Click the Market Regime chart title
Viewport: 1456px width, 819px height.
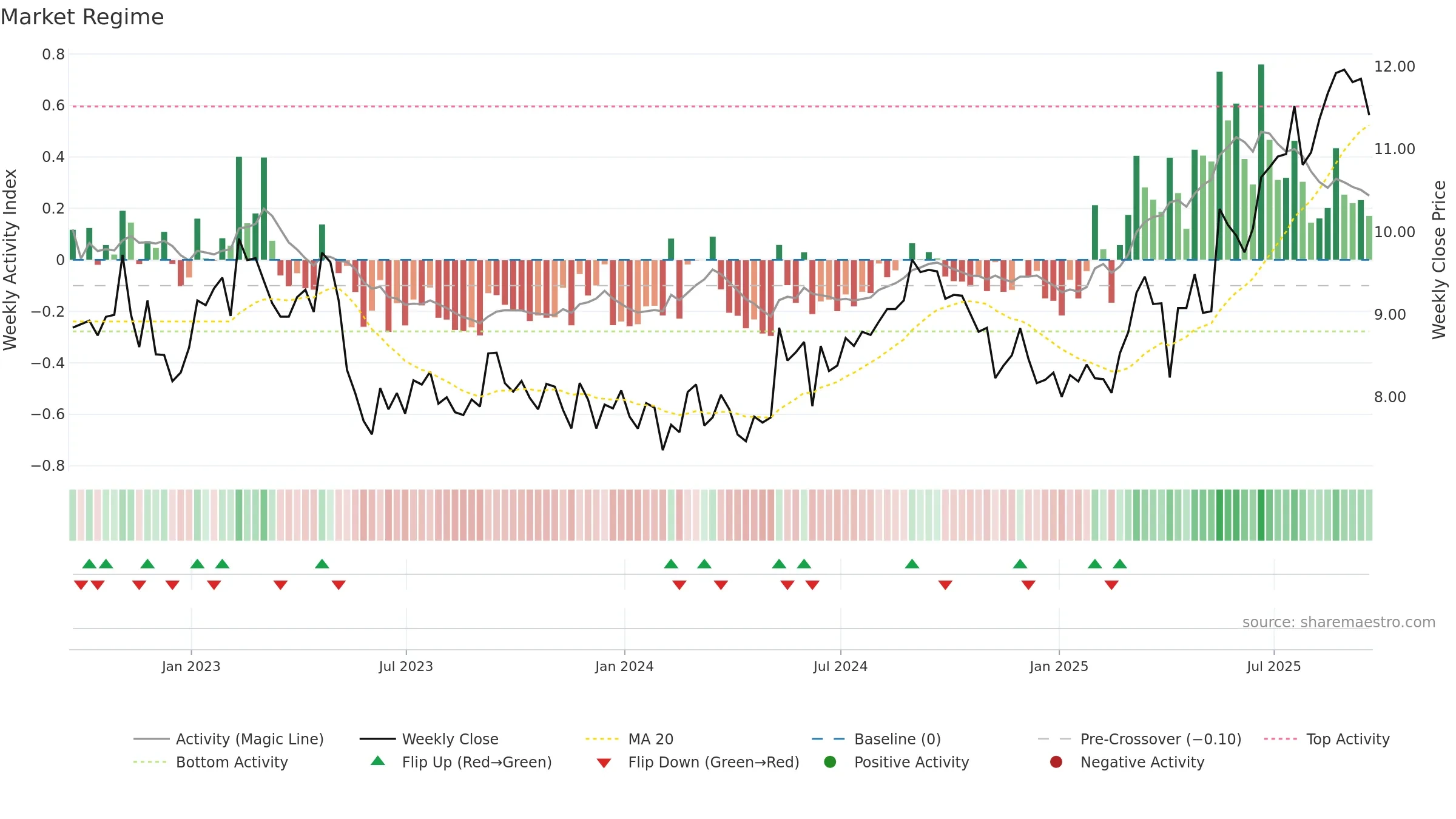point(82,17)
